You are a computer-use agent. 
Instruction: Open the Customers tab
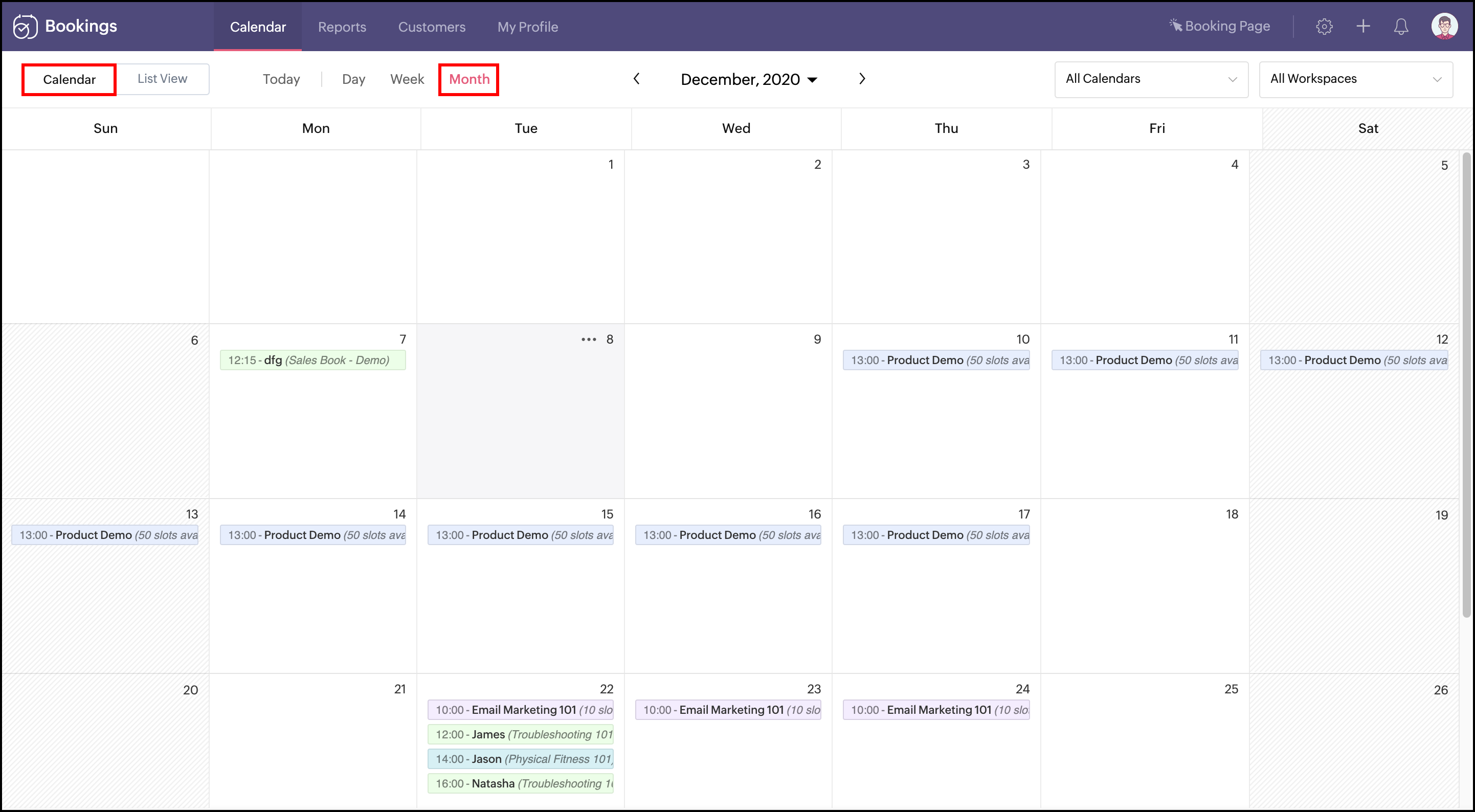coord(432,27)
